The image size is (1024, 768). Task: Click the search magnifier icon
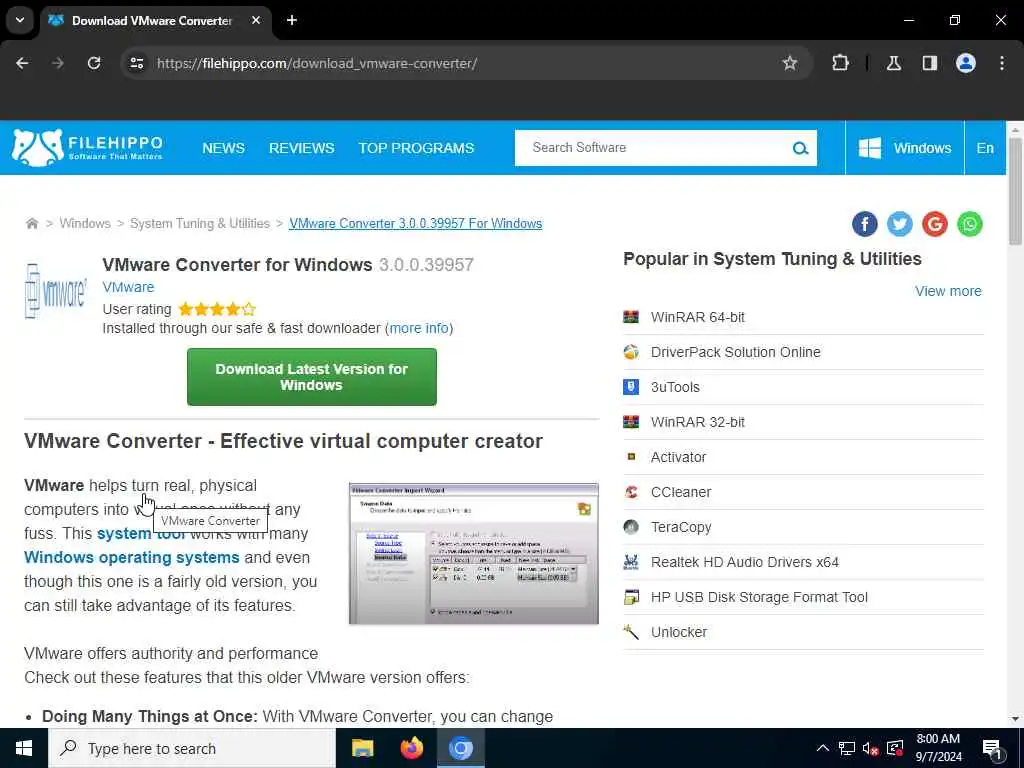tap(800, 148)
